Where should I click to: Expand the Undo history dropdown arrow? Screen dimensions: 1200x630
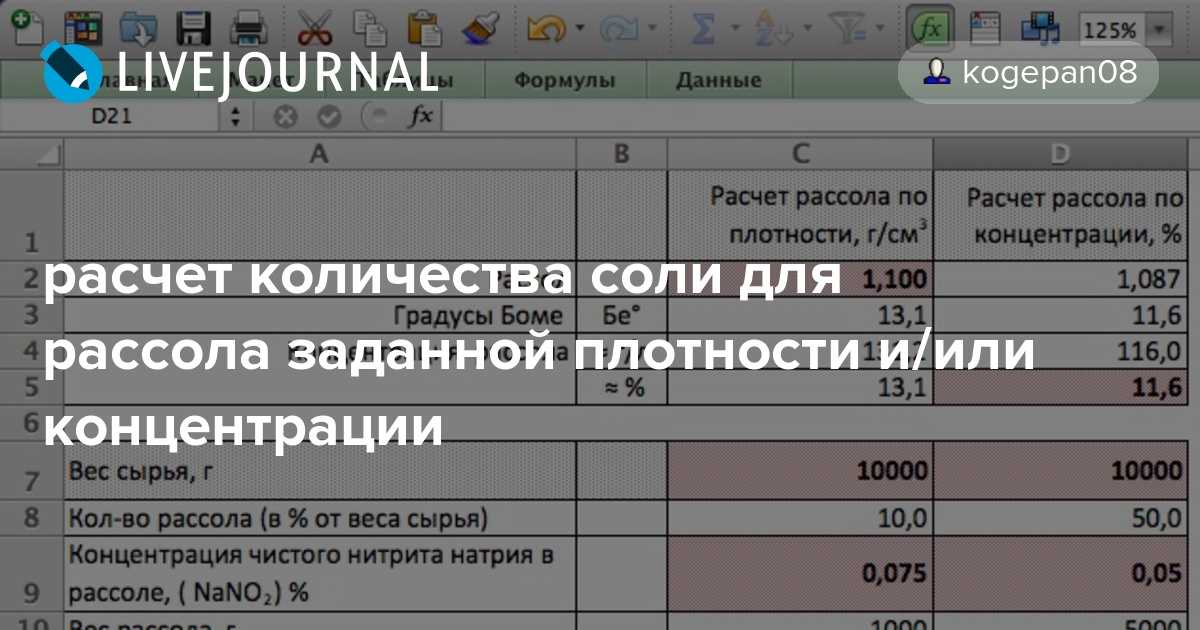[579, 29]
